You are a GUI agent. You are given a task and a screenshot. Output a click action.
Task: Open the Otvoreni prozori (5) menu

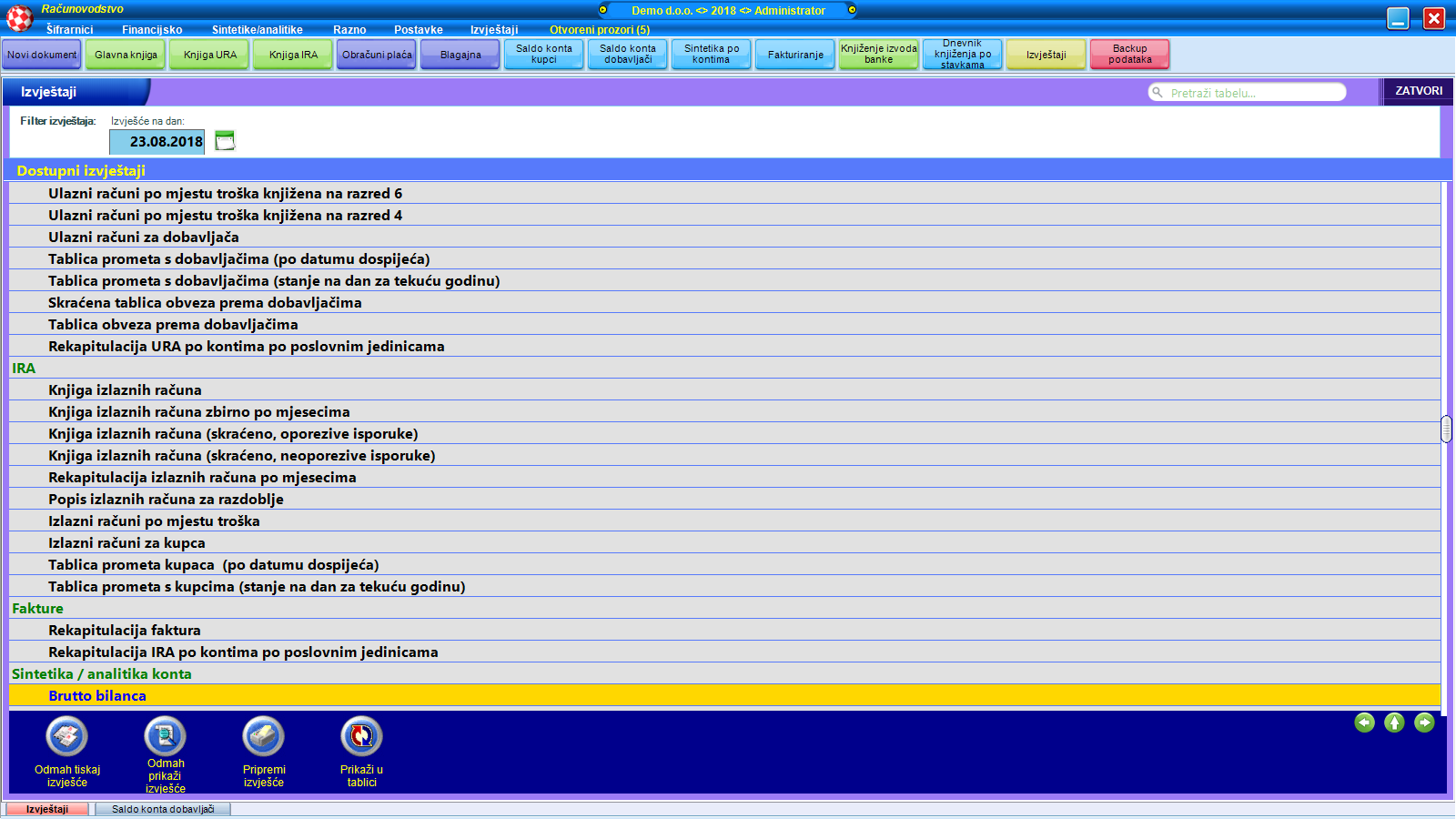coord(599,30)
